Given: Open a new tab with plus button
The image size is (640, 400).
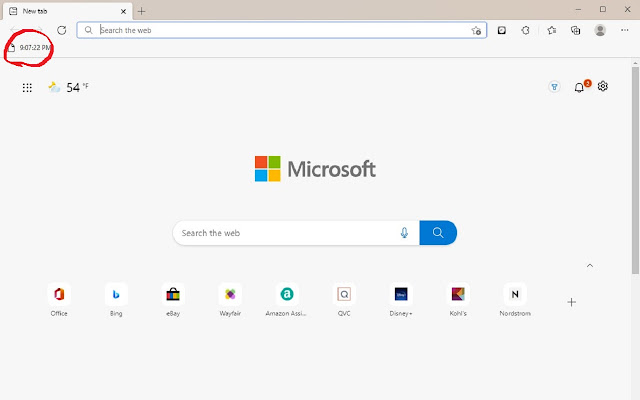Looking at the screenshot, I should tap(141, 11).
